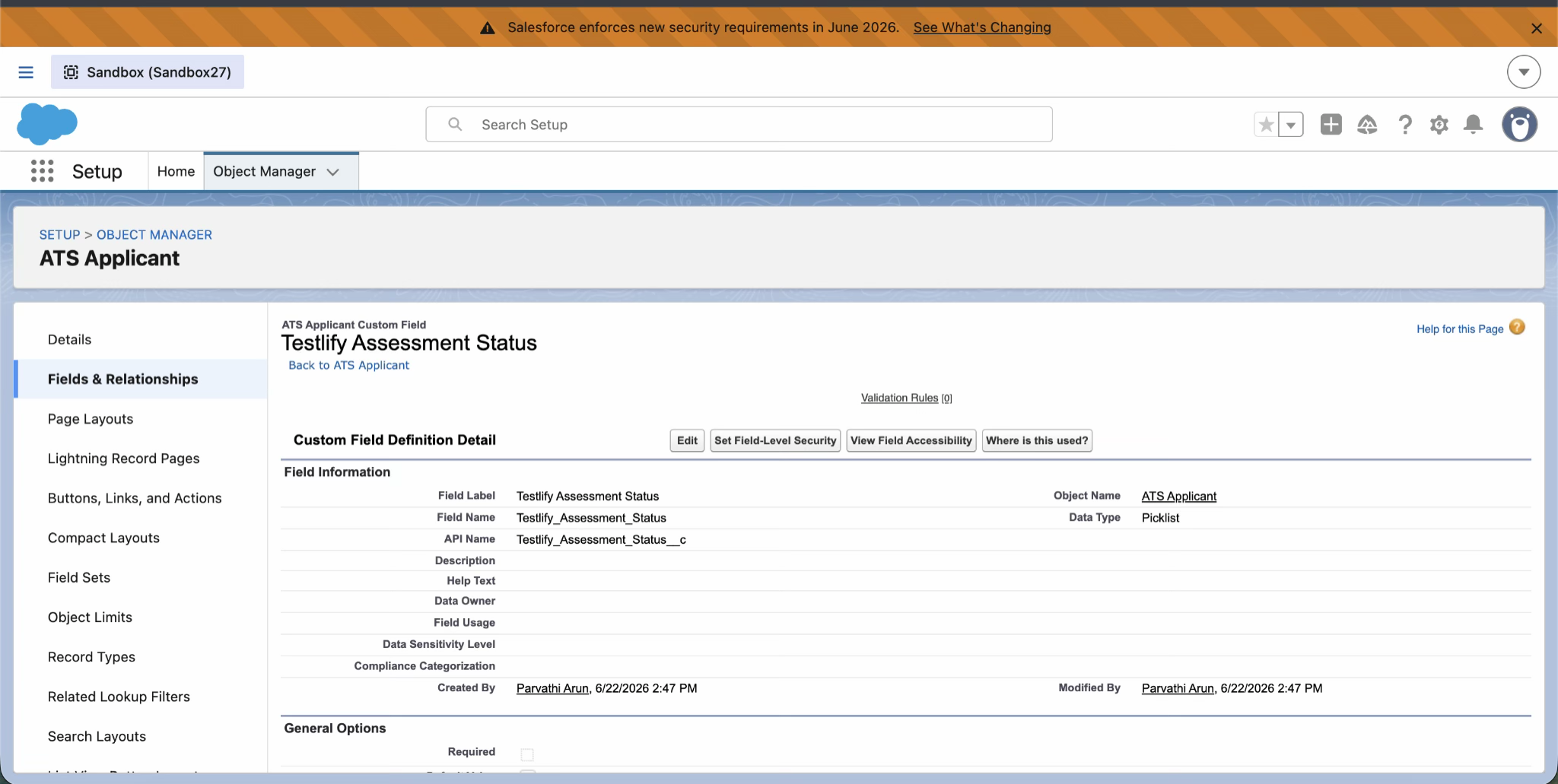
Task: Open Lightning Record Pages
Action: pyautogui.click(x=123, y=459)
